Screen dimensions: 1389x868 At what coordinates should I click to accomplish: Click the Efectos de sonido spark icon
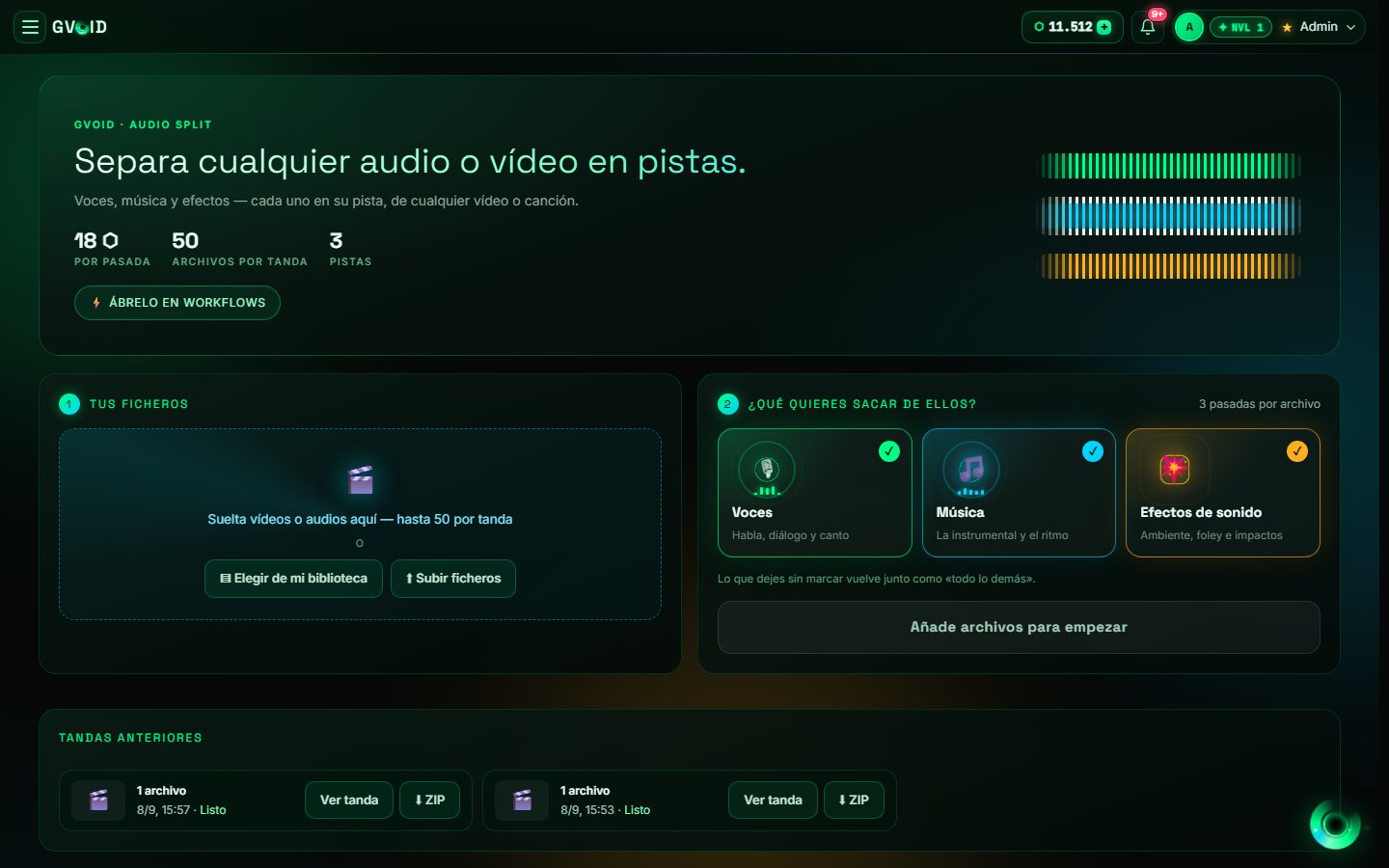[x=1174, y=470]
